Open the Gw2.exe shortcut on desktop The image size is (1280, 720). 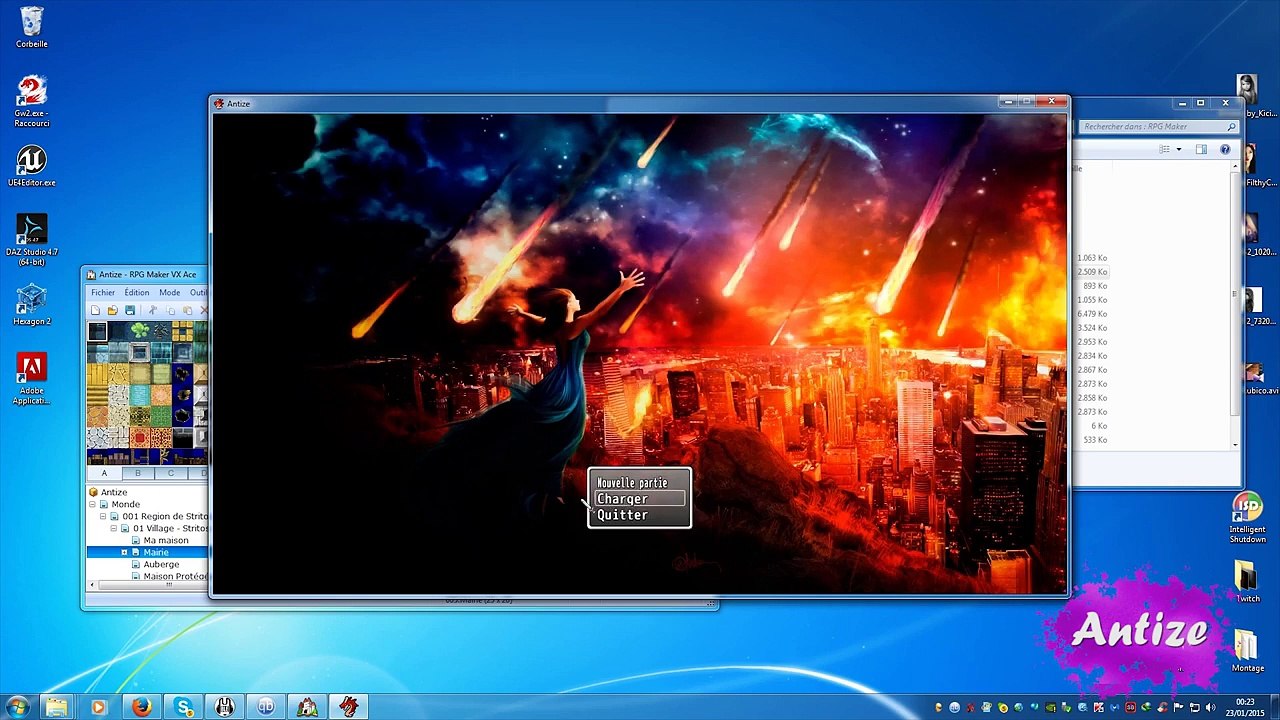(31, 101)
